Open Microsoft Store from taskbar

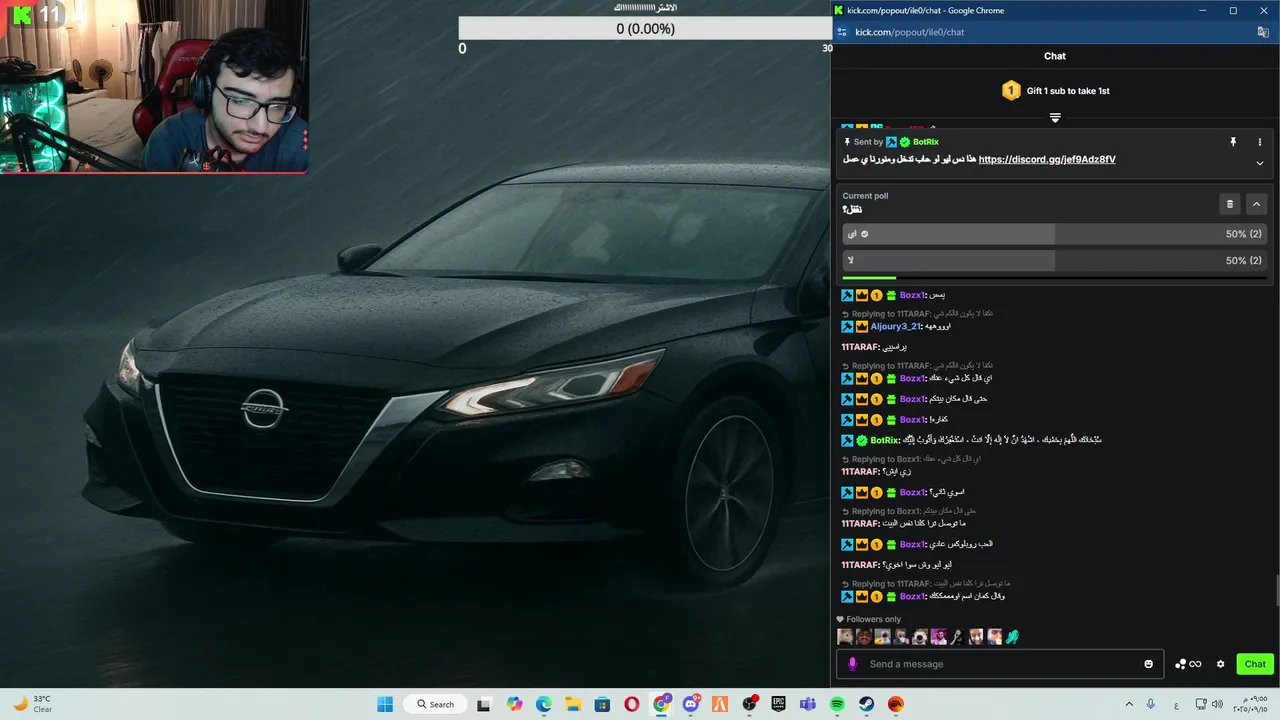click(602, 704)
